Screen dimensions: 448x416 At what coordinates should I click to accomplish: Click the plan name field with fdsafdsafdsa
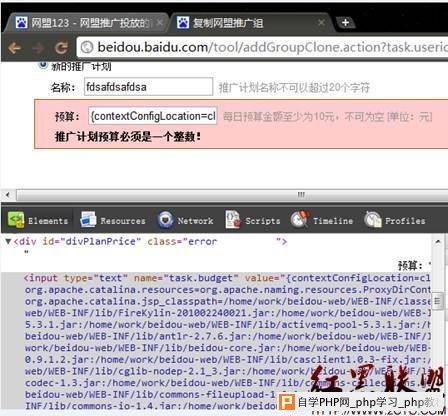(x=148, y=87)
